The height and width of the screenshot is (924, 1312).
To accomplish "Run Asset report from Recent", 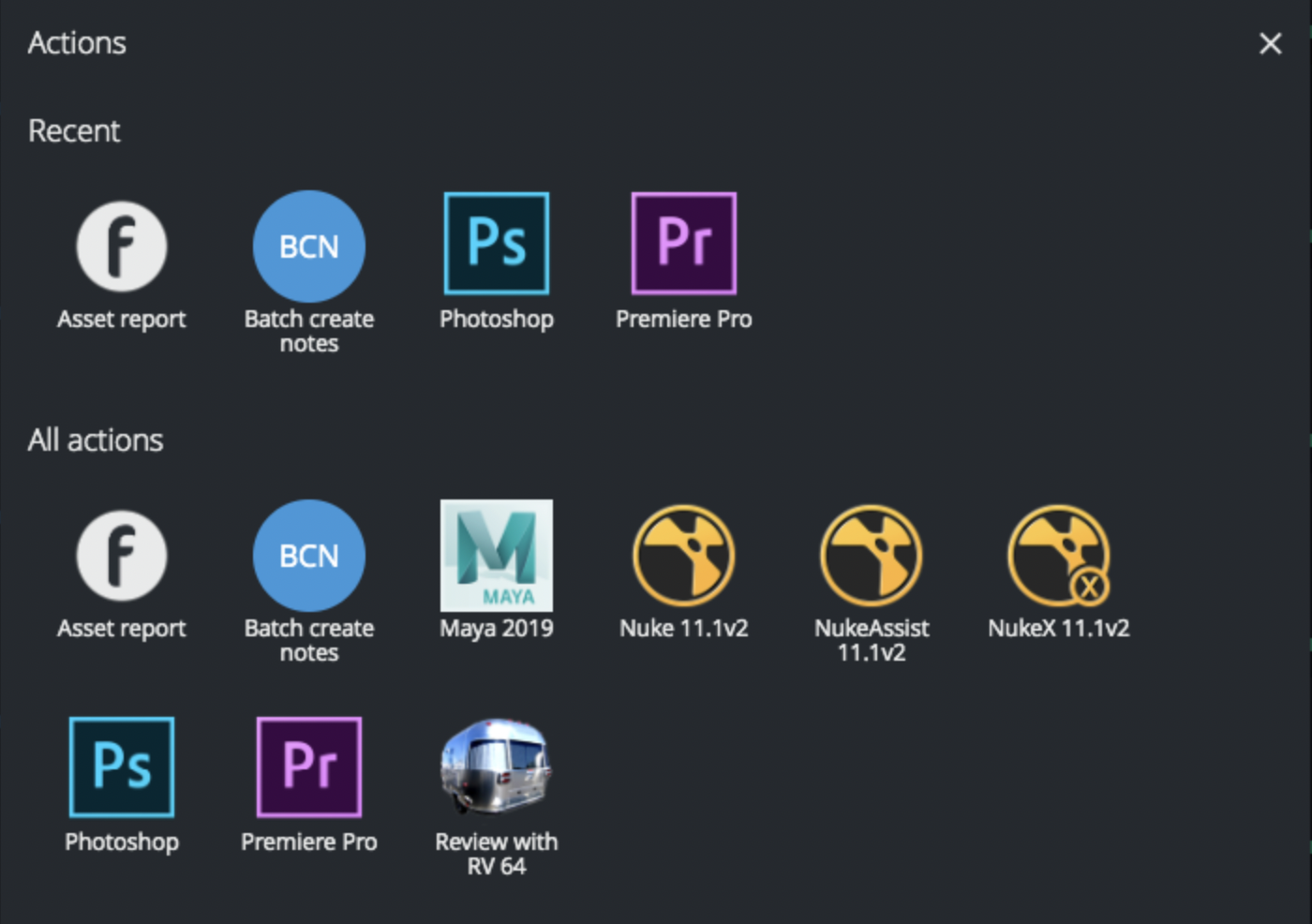I will tap(121, 246).
